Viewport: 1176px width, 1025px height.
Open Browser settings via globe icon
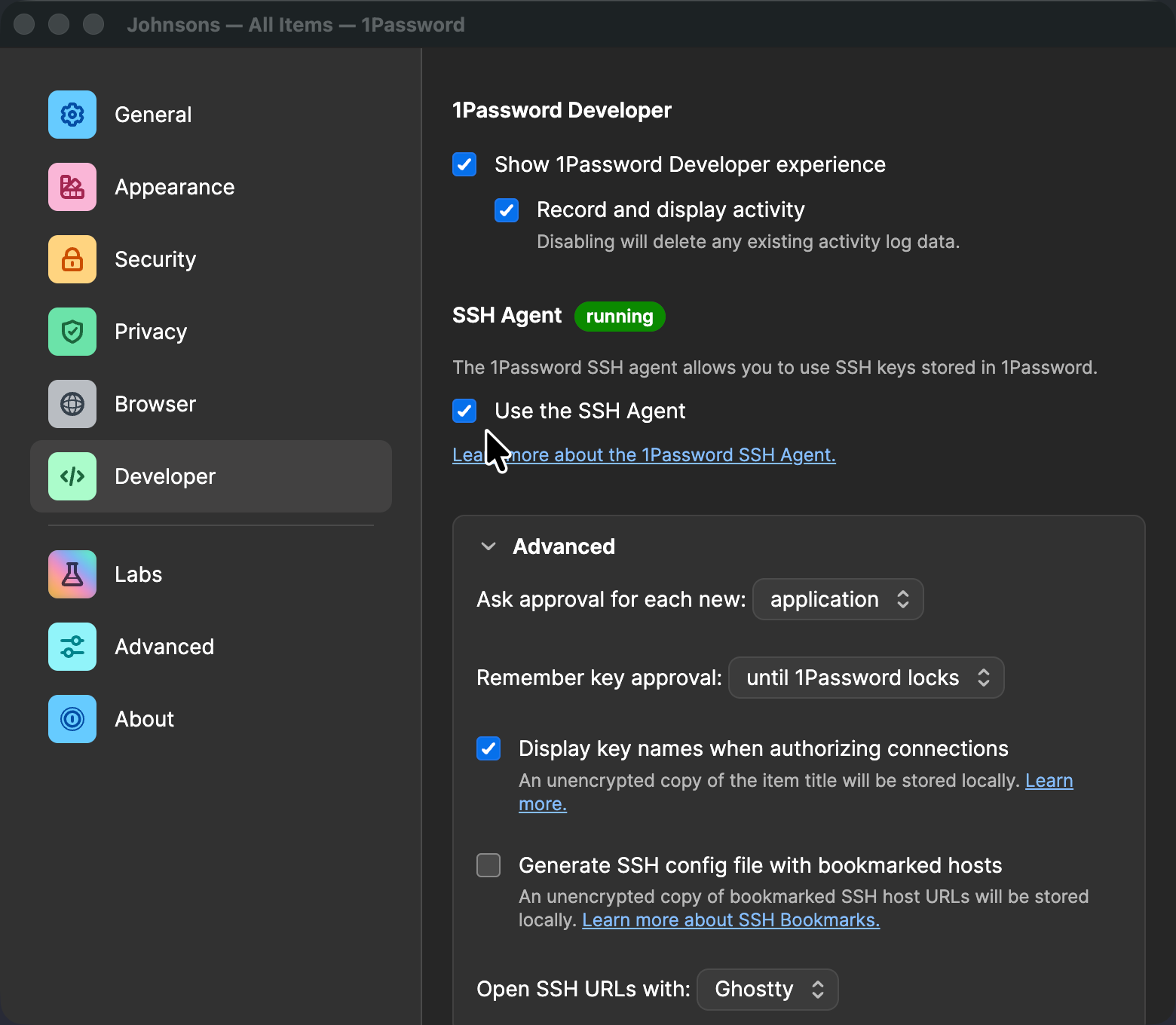(x=72, y=404)
